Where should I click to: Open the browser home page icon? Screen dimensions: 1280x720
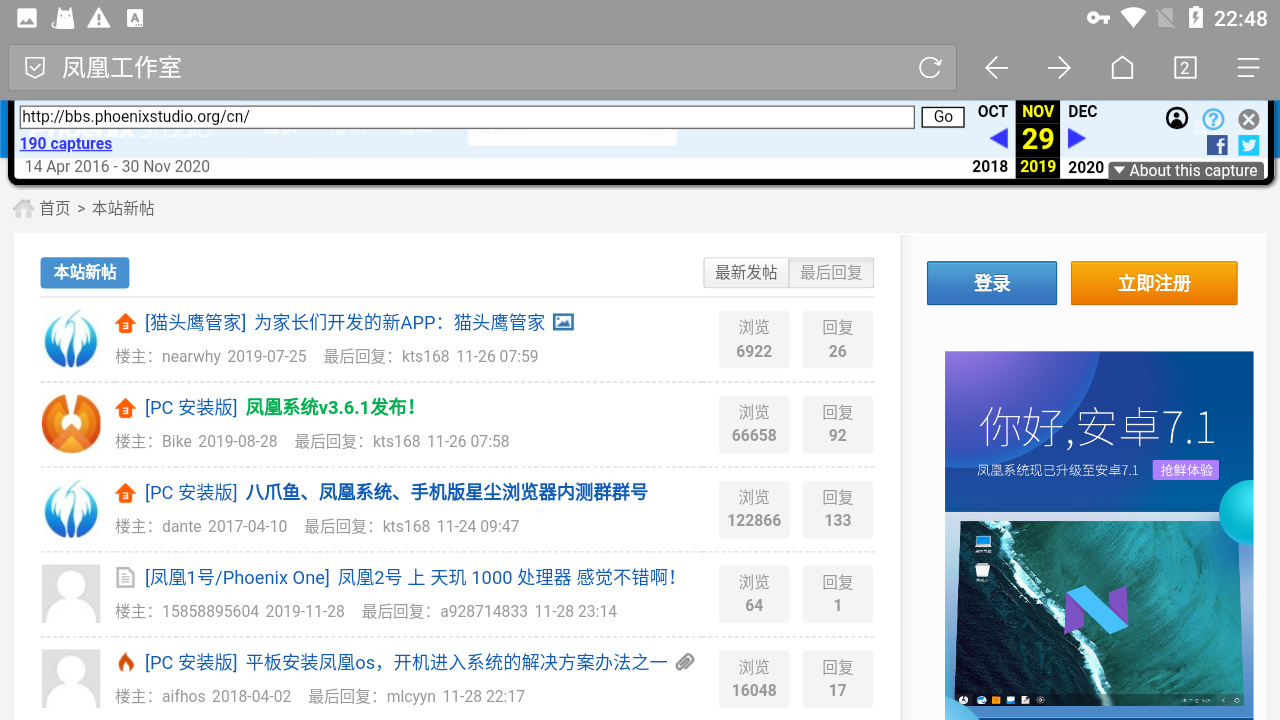click(x=1122, y=68)
